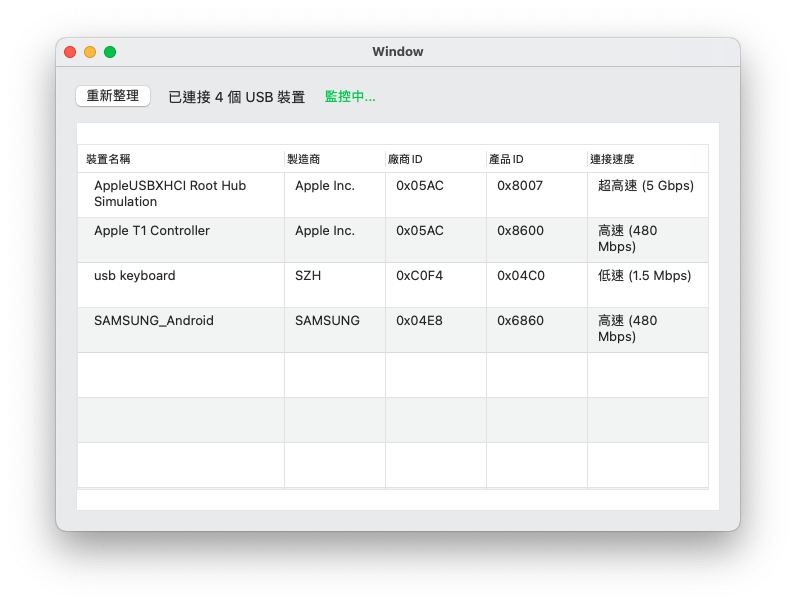Click the 0xC0F4 vendor ID cell
This screenshot has height=605, width=796.
(419, 276)
